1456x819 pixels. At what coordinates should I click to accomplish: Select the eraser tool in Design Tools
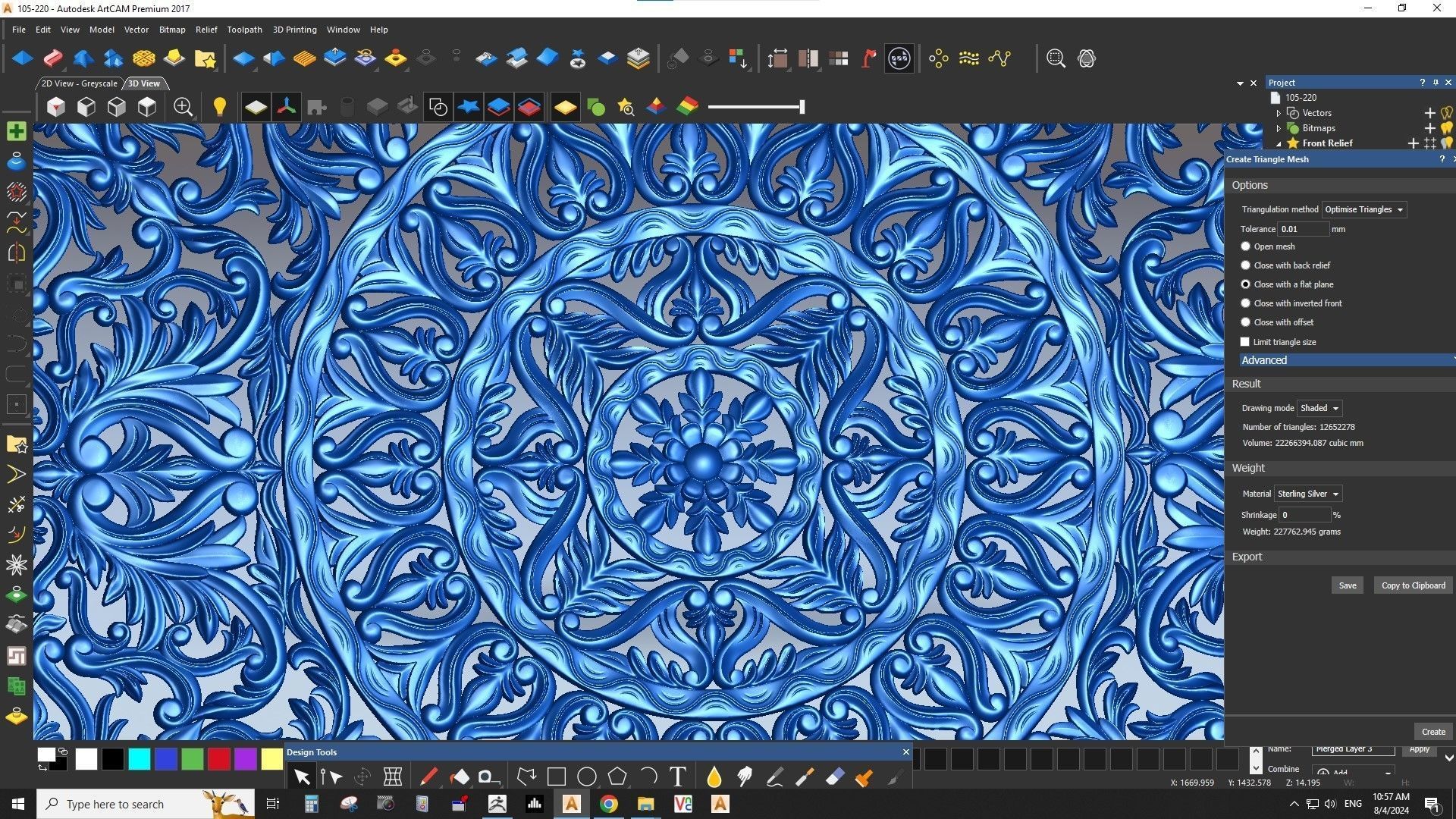[x=834, y=777]
